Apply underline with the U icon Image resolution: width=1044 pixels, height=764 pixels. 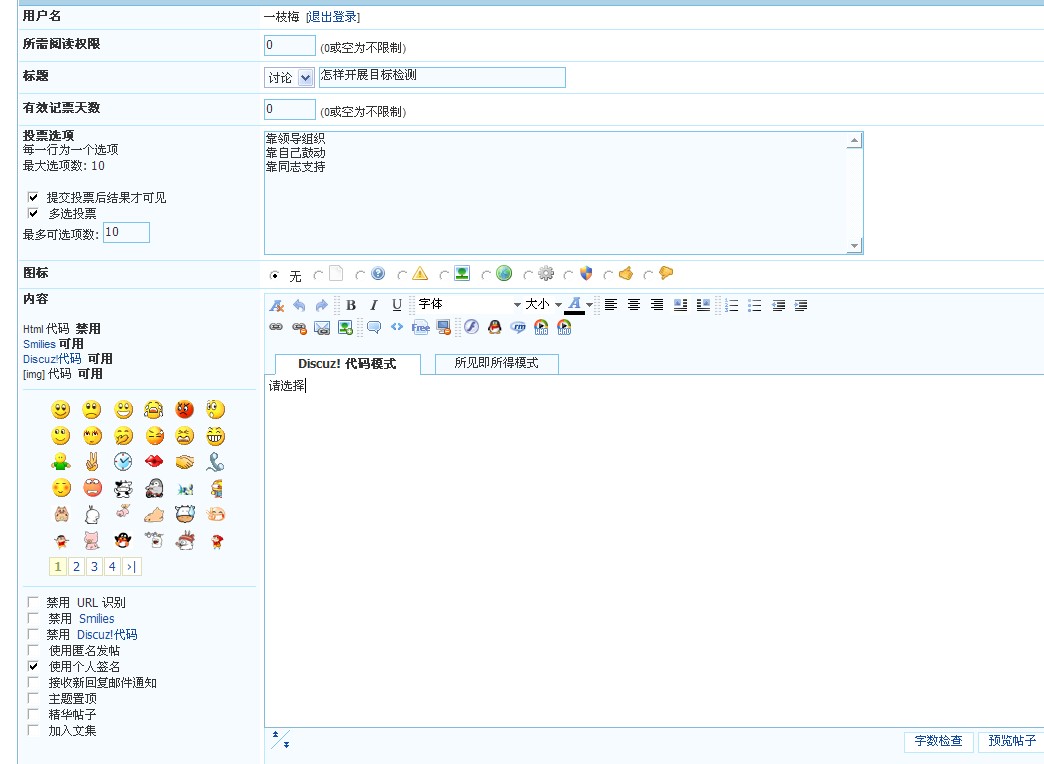click(x=397, y=305)
